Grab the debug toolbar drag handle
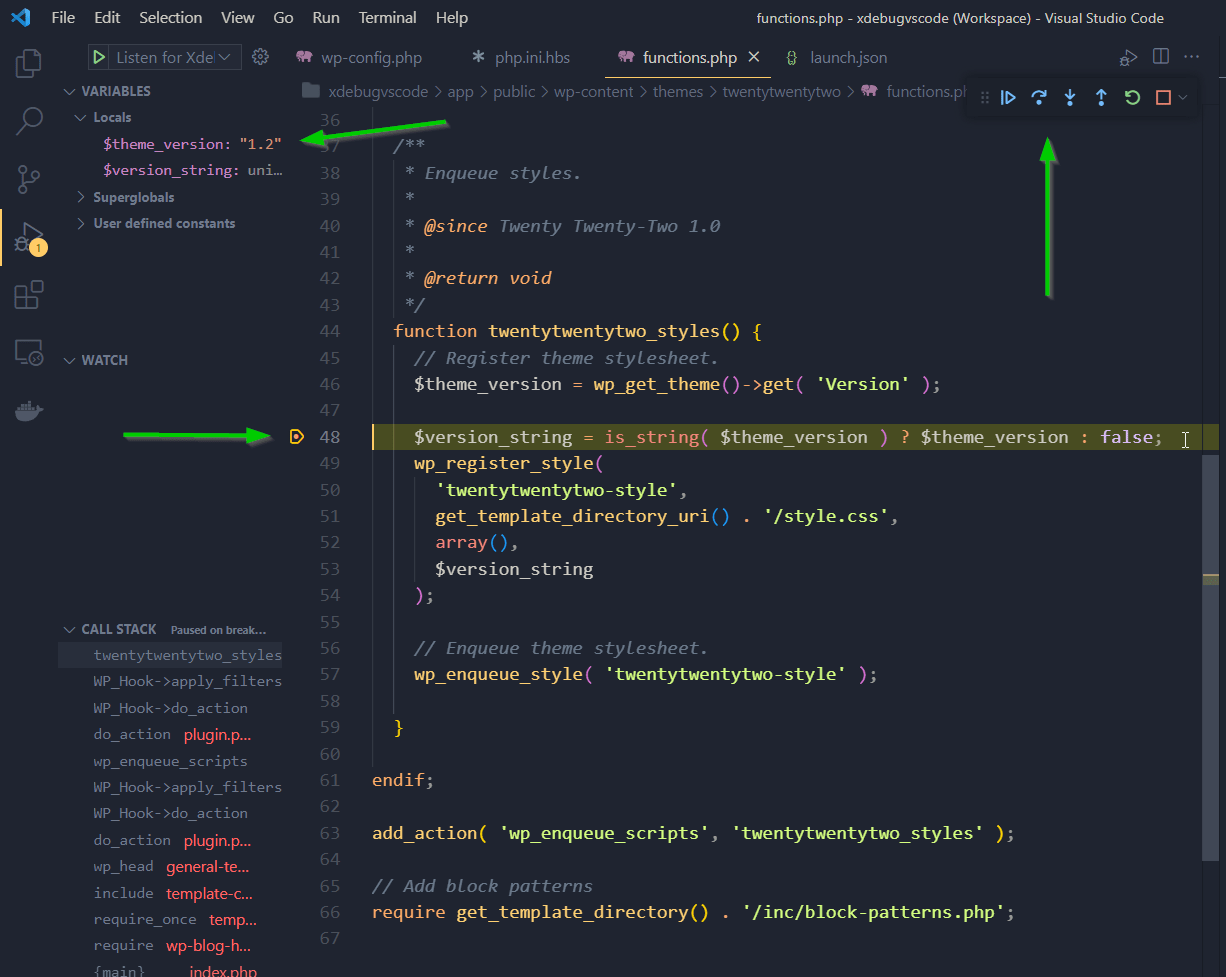This screenshot has height=977, width=1226. (x=985, y=97)
